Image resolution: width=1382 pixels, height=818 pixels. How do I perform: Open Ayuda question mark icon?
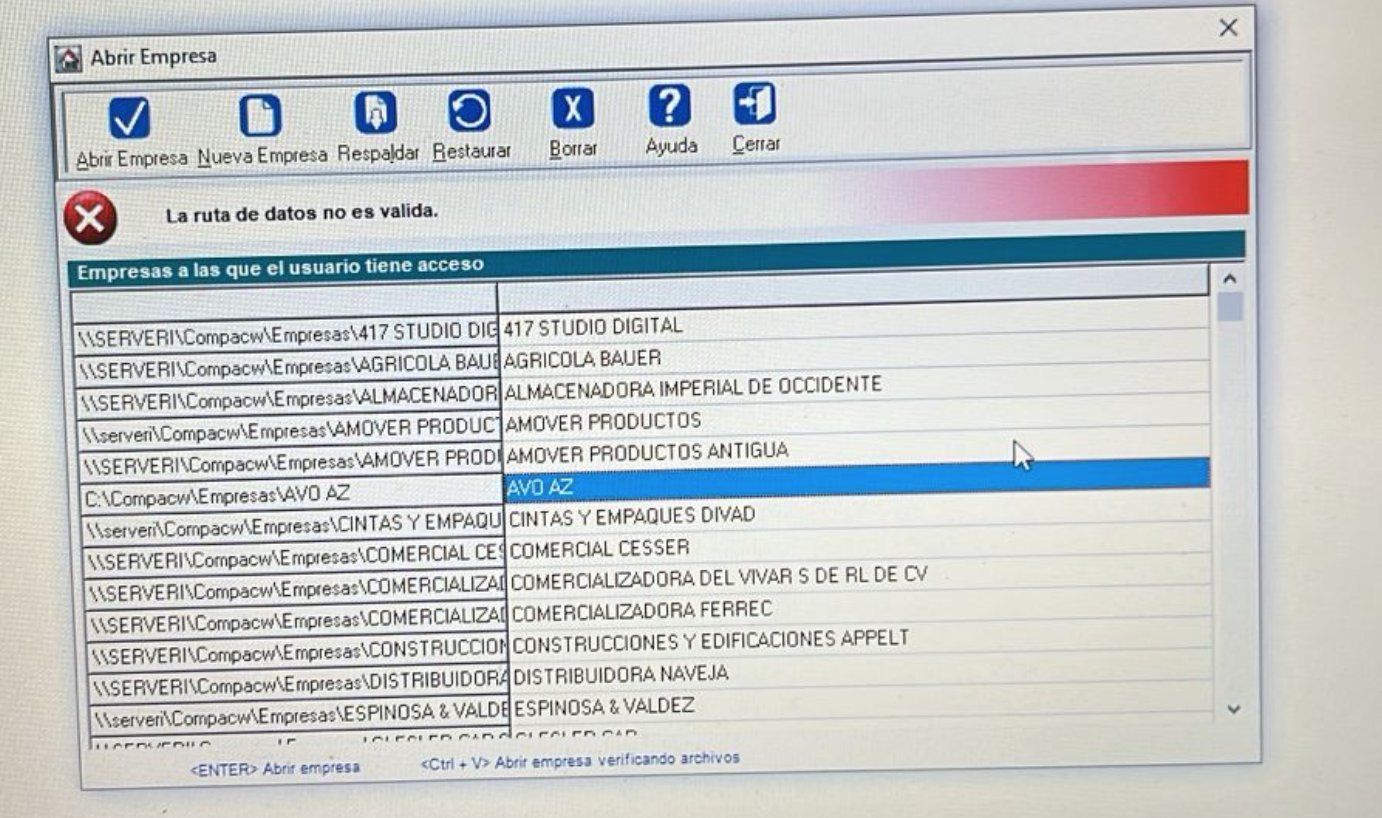pyautogui.click(x=669, y=105)
